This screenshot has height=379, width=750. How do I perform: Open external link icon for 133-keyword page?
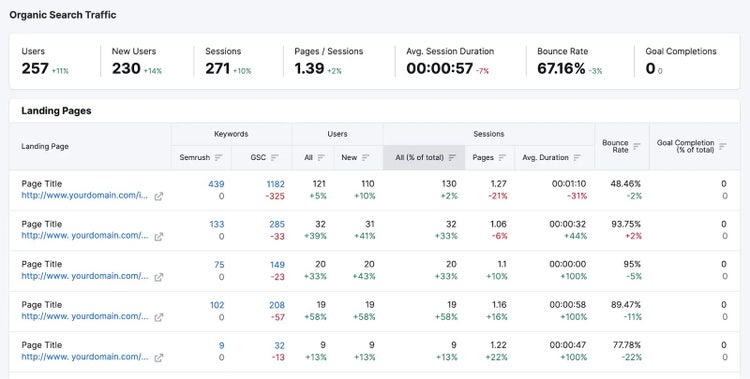pos(158,236)
